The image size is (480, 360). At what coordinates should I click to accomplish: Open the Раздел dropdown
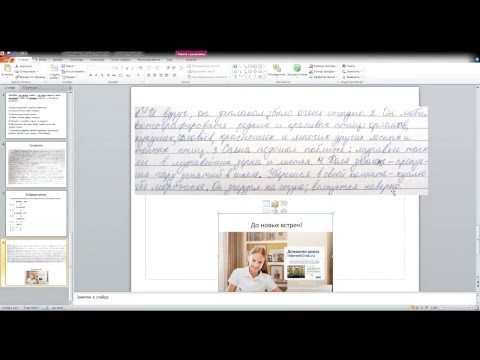69,77
